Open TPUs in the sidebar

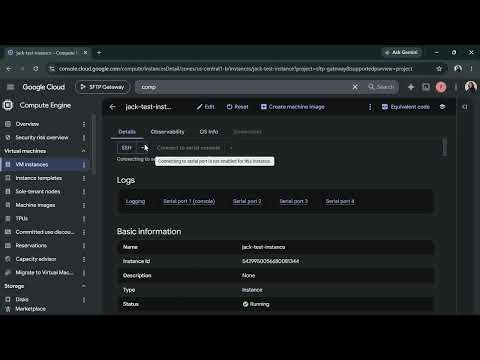click(22, 218)
